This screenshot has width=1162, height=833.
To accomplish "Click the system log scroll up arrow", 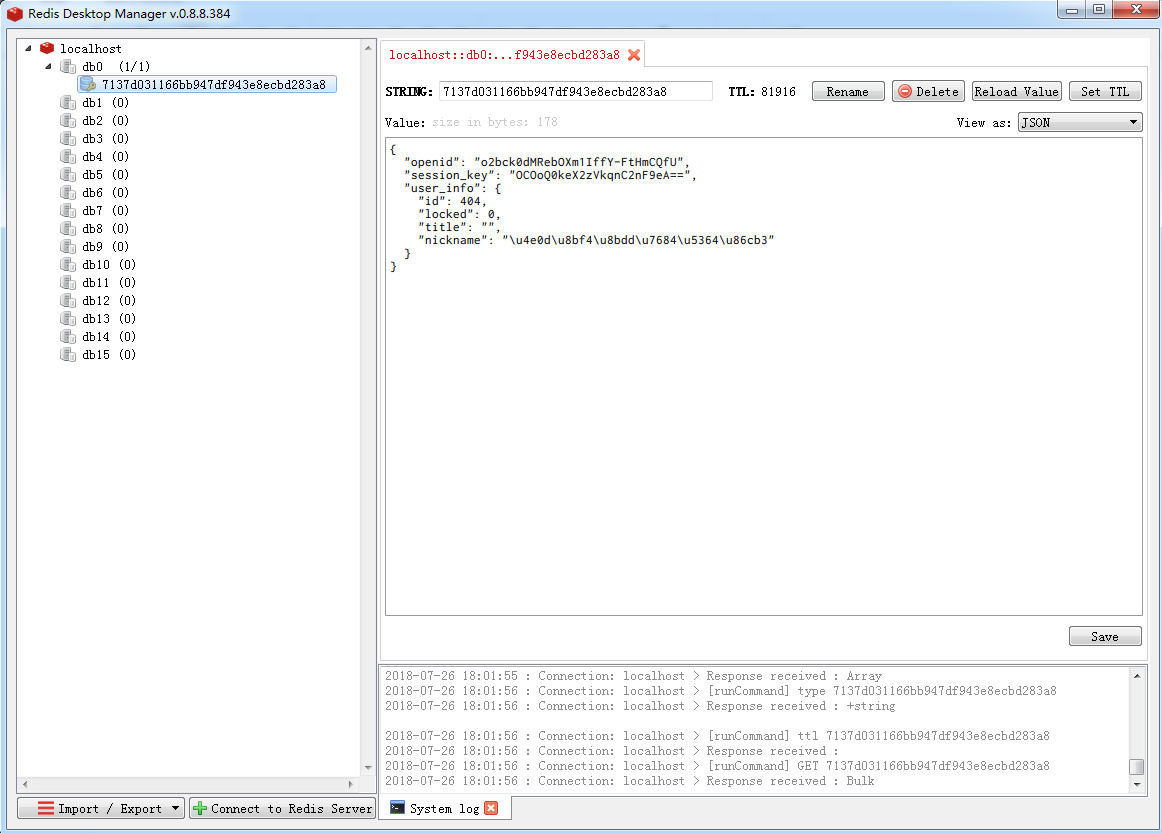I will pyautogui.click(x=1136, y=675).
